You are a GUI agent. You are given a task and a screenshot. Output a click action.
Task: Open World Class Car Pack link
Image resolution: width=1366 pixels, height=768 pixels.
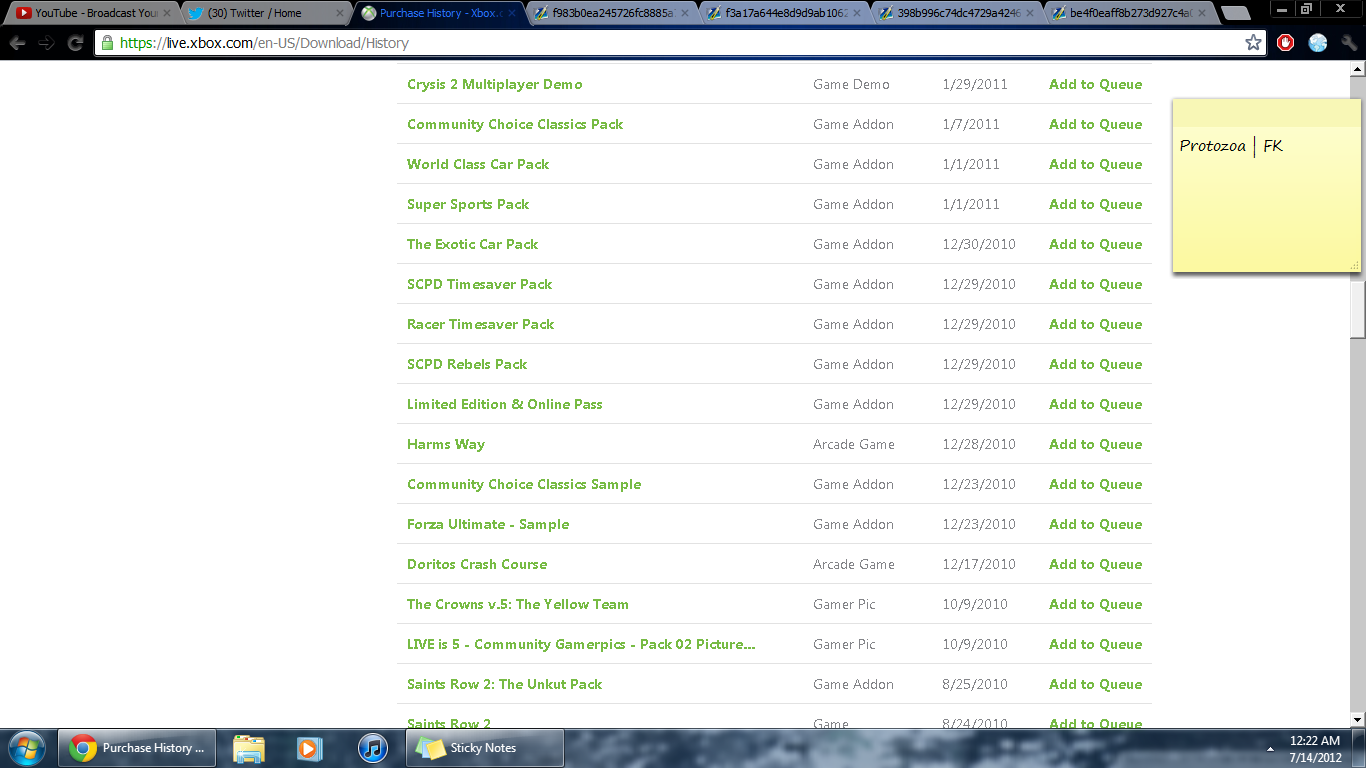click(478, 164)
